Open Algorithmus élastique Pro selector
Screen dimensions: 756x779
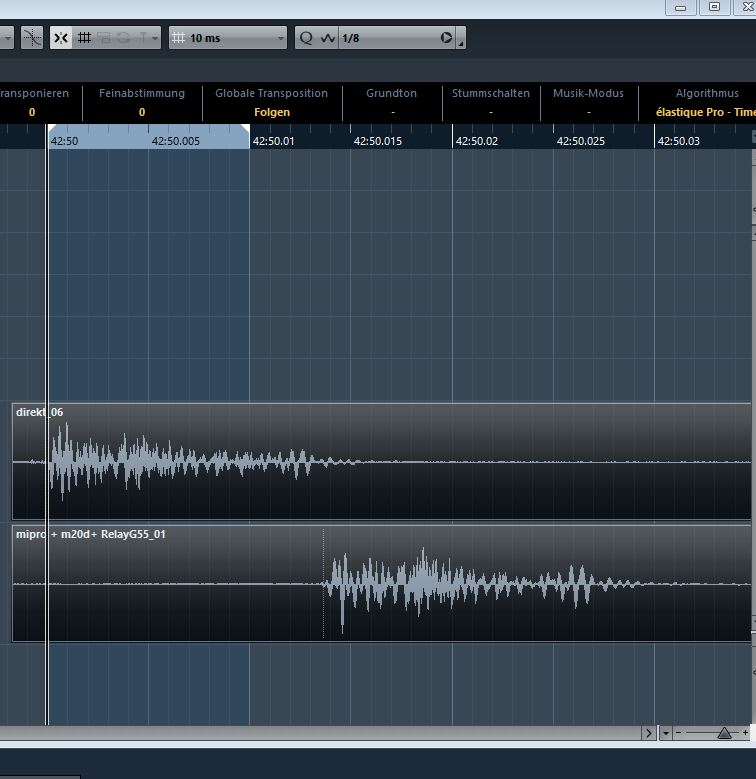(x=705, y=112)
